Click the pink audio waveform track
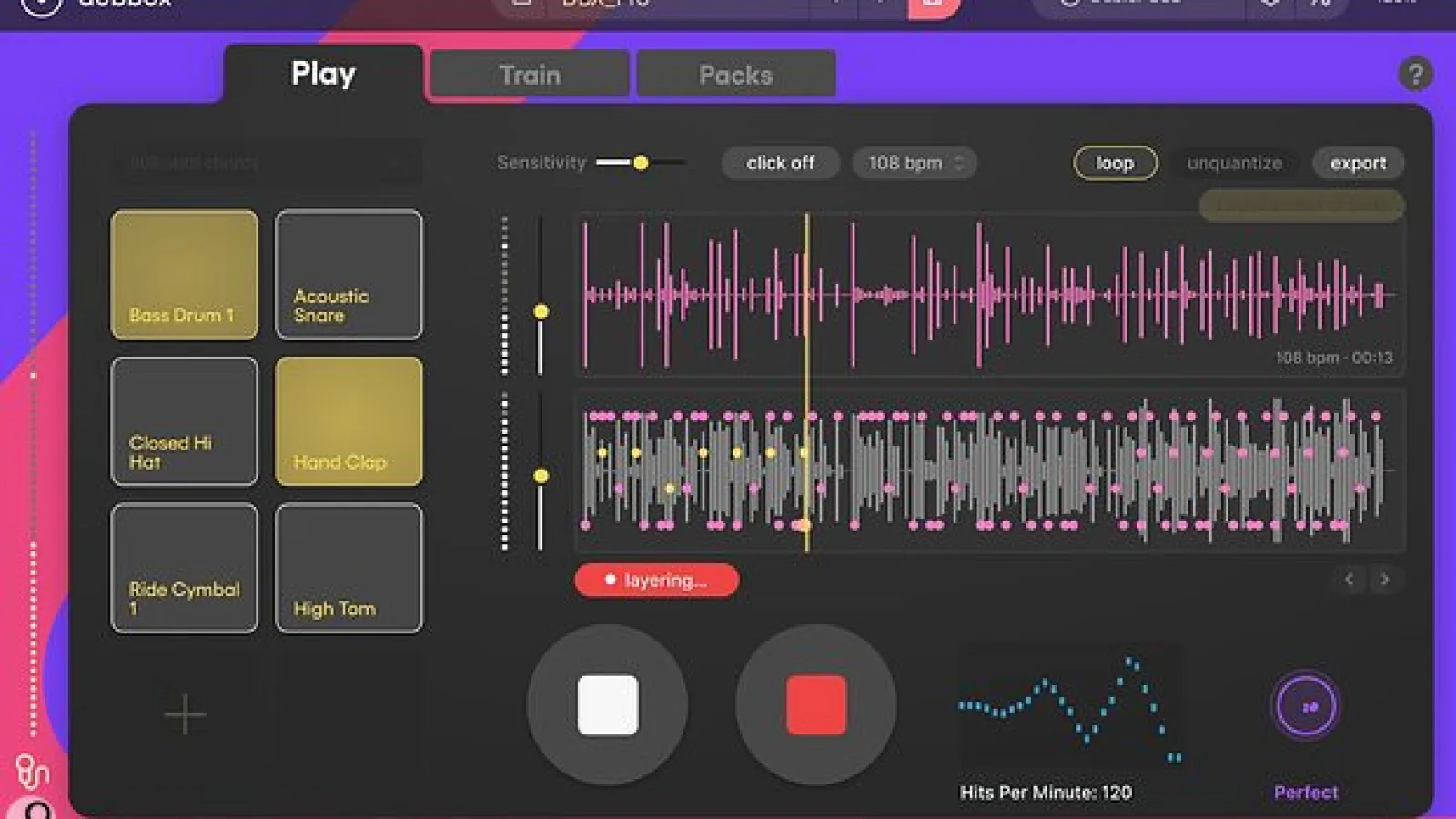The height and width of the screenshot is (819, 1456). [x=990, y=294]
